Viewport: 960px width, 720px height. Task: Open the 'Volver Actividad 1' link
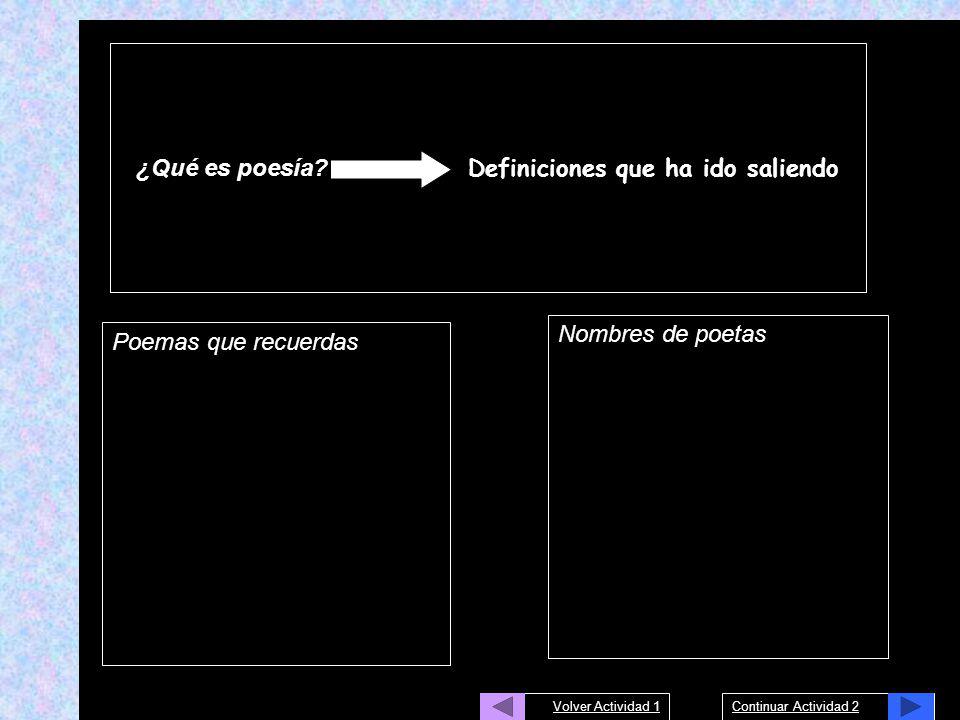pyautogui.click(x=606, y=707)
